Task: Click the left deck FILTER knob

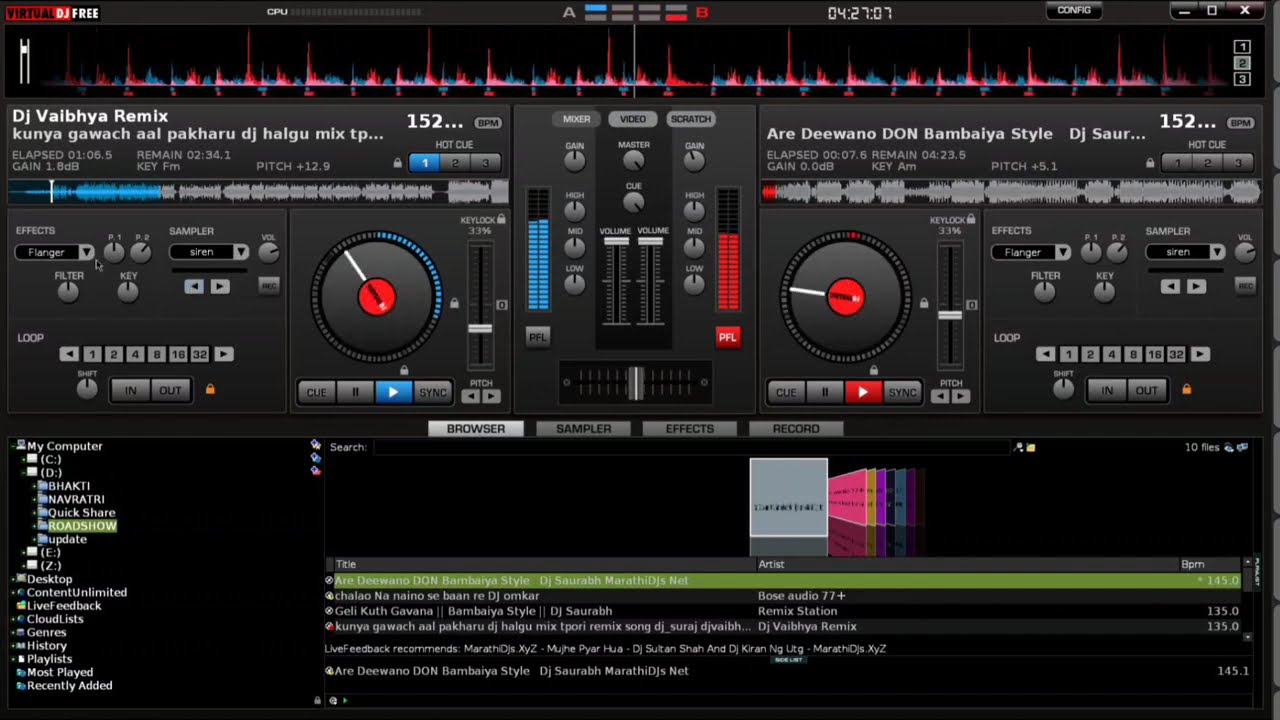Action: [x=68, y=292]
